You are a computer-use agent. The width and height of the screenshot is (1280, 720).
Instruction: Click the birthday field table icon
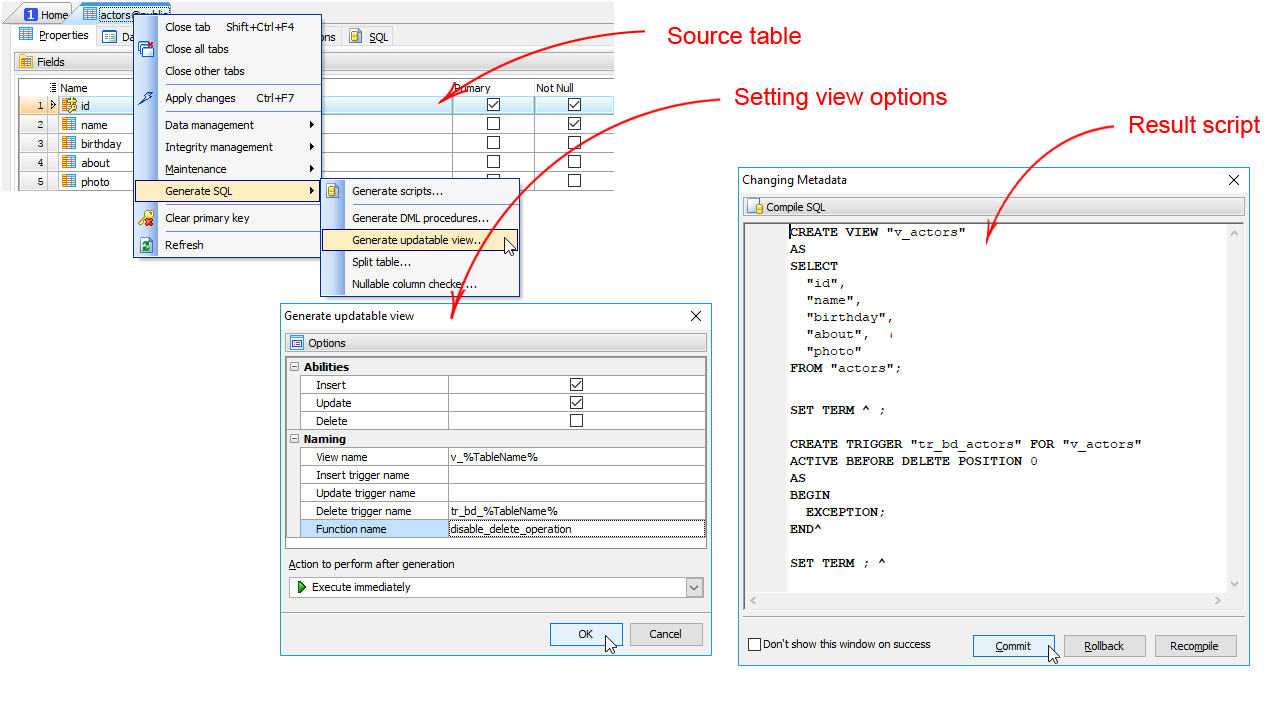[x=69, y=143]
